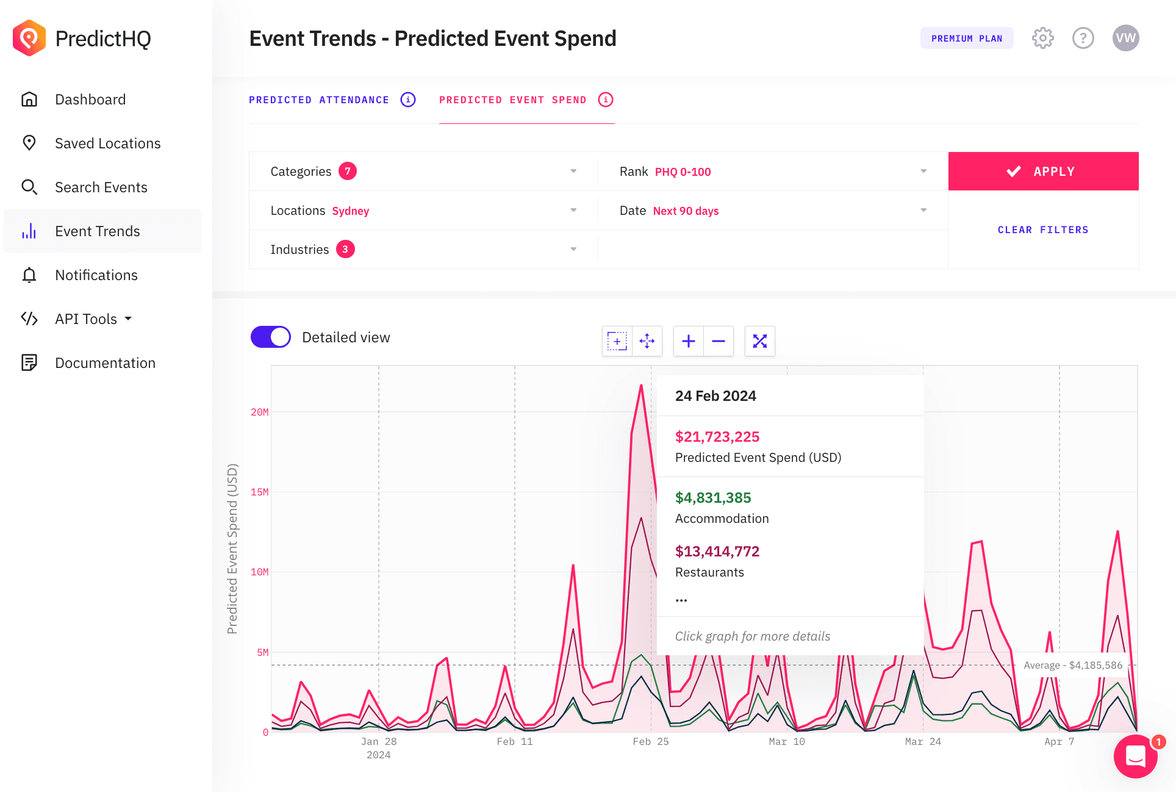Switch to the Predicted Attendance tab

click(x=320, y=99)
